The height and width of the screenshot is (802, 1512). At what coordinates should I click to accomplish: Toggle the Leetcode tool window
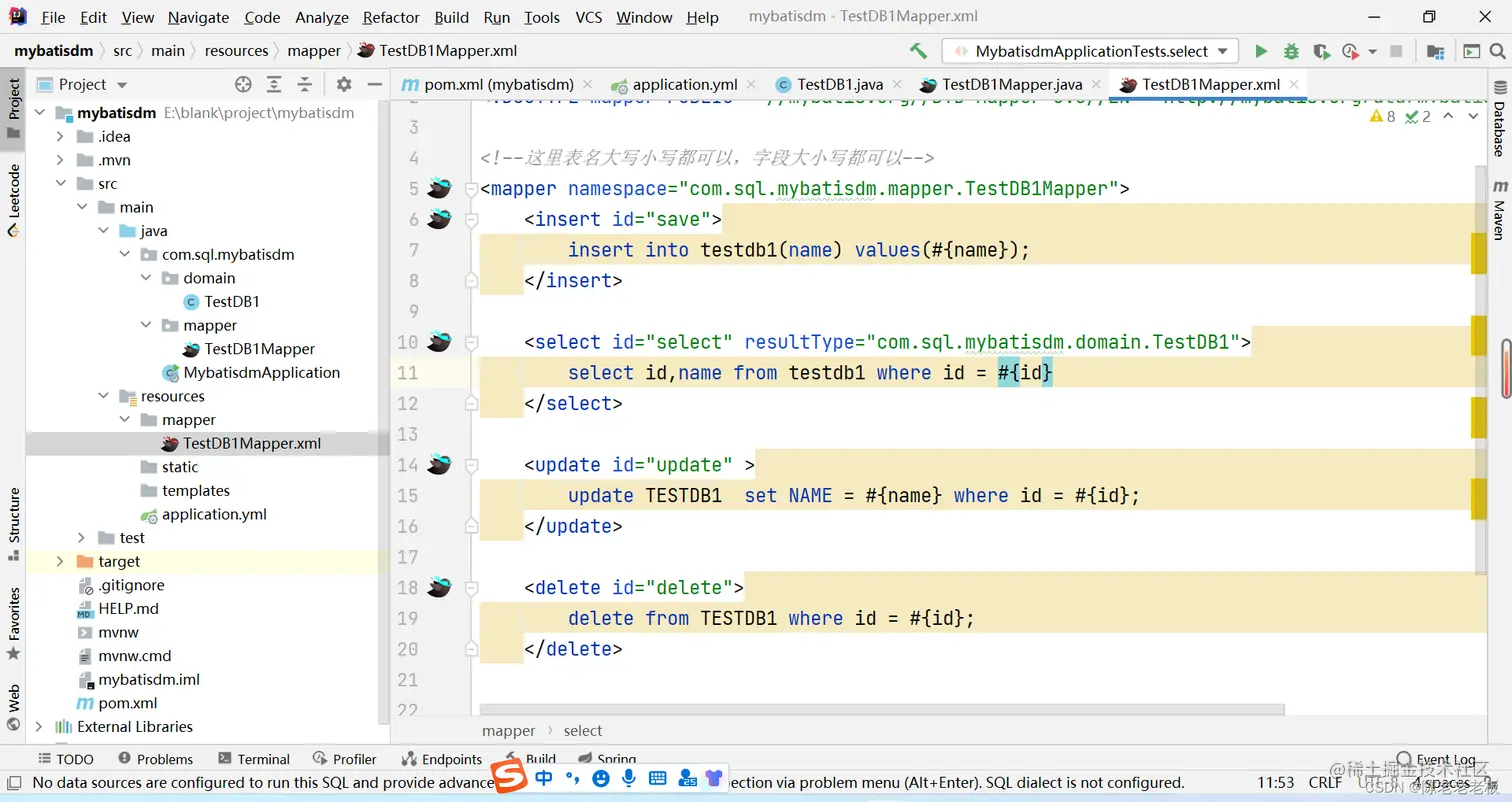14,200
